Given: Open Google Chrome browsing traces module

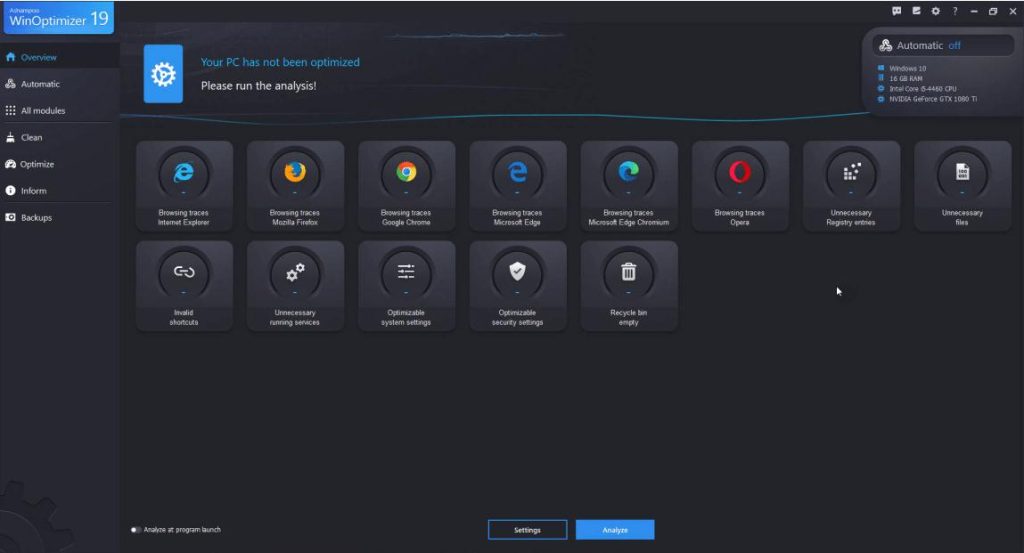Looking at the screenshot, I should (406, 186).
